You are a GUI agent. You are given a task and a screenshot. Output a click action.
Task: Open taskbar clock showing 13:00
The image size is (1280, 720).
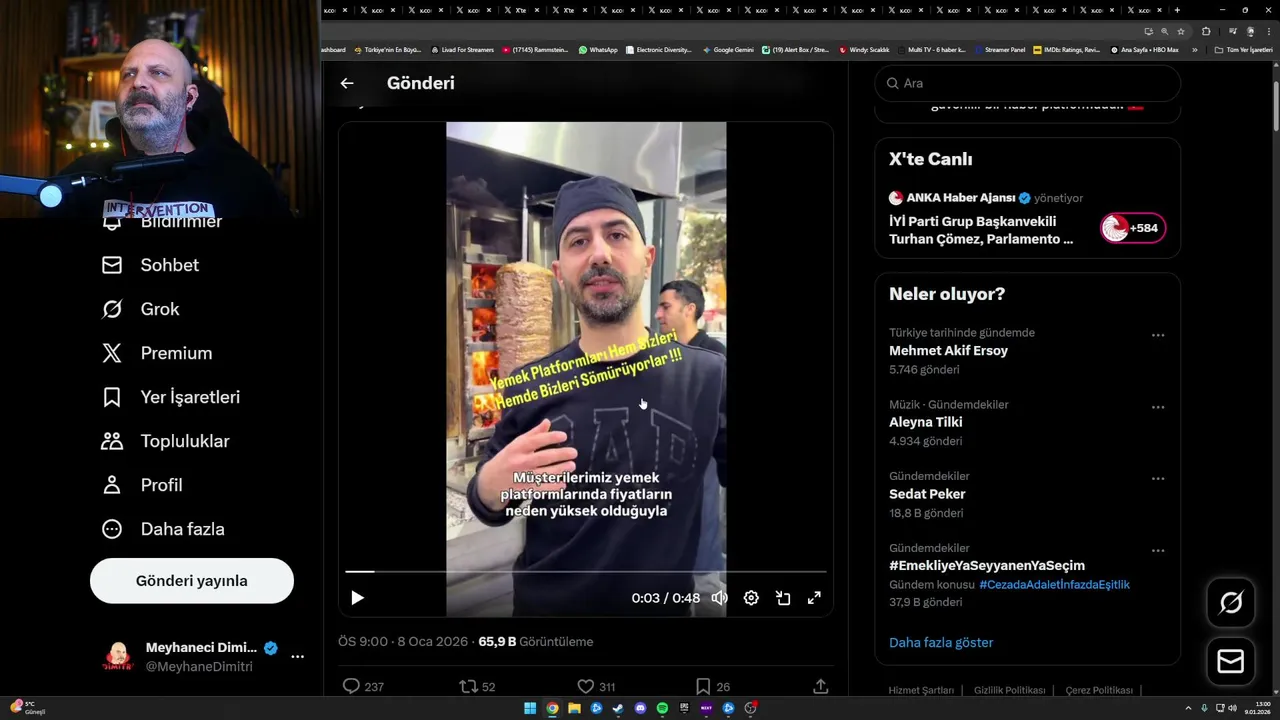[x=1257, y=709]
